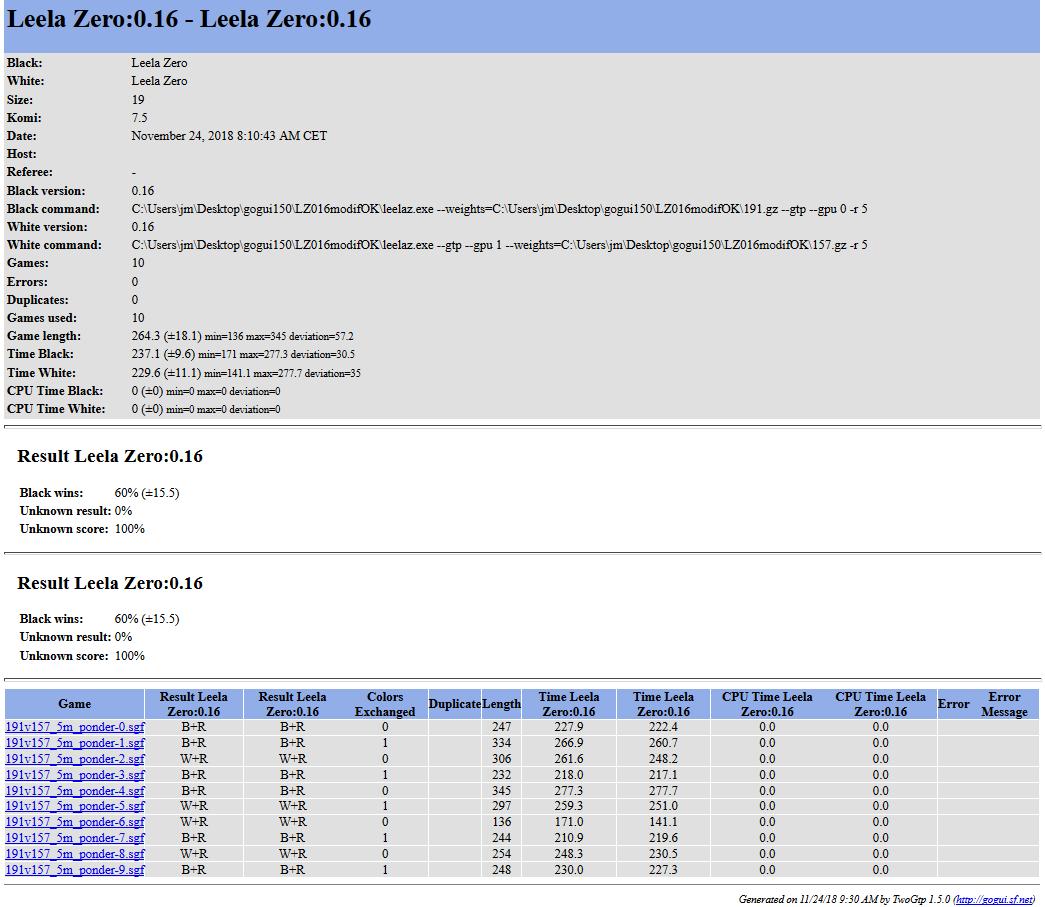Viewport: 1045px width, 907px height.
Task: Click the 'Error Message' column header
Action: (1004, 704)
